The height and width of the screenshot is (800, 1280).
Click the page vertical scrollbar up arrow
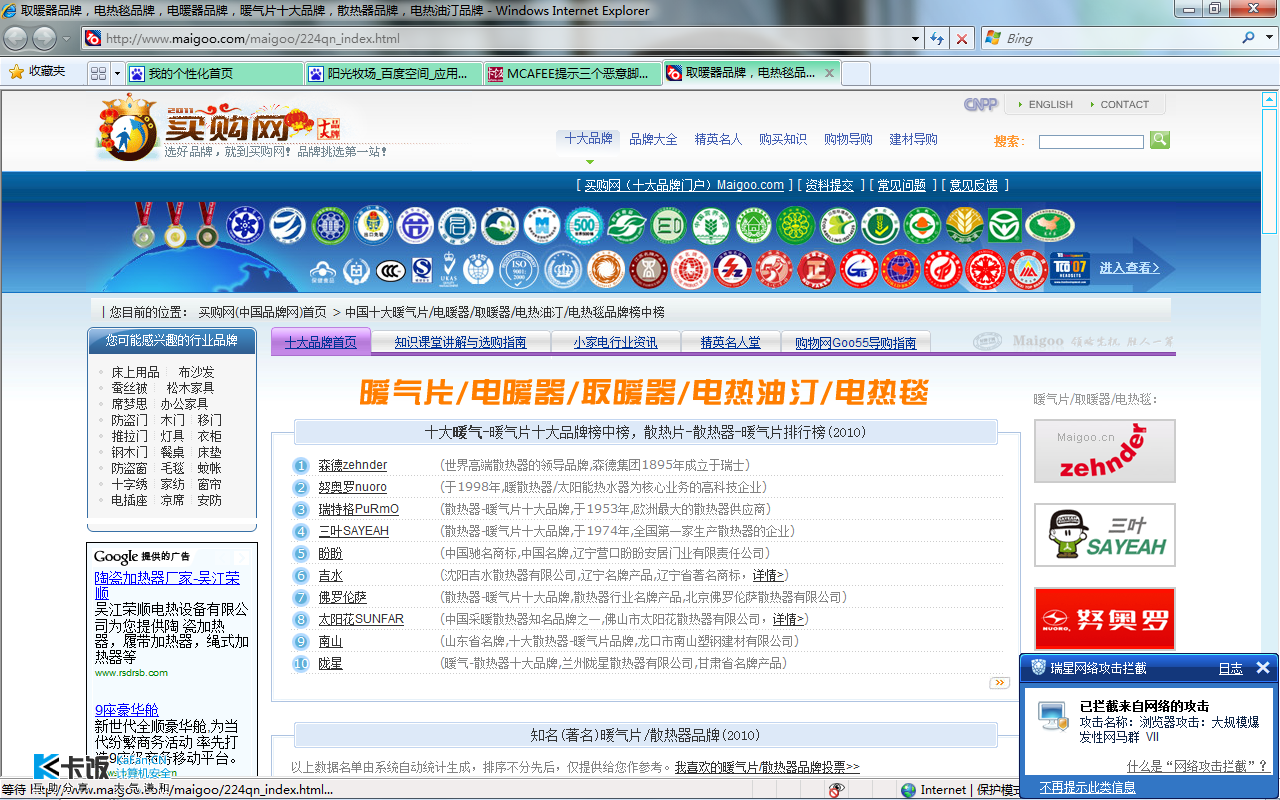1270,99
